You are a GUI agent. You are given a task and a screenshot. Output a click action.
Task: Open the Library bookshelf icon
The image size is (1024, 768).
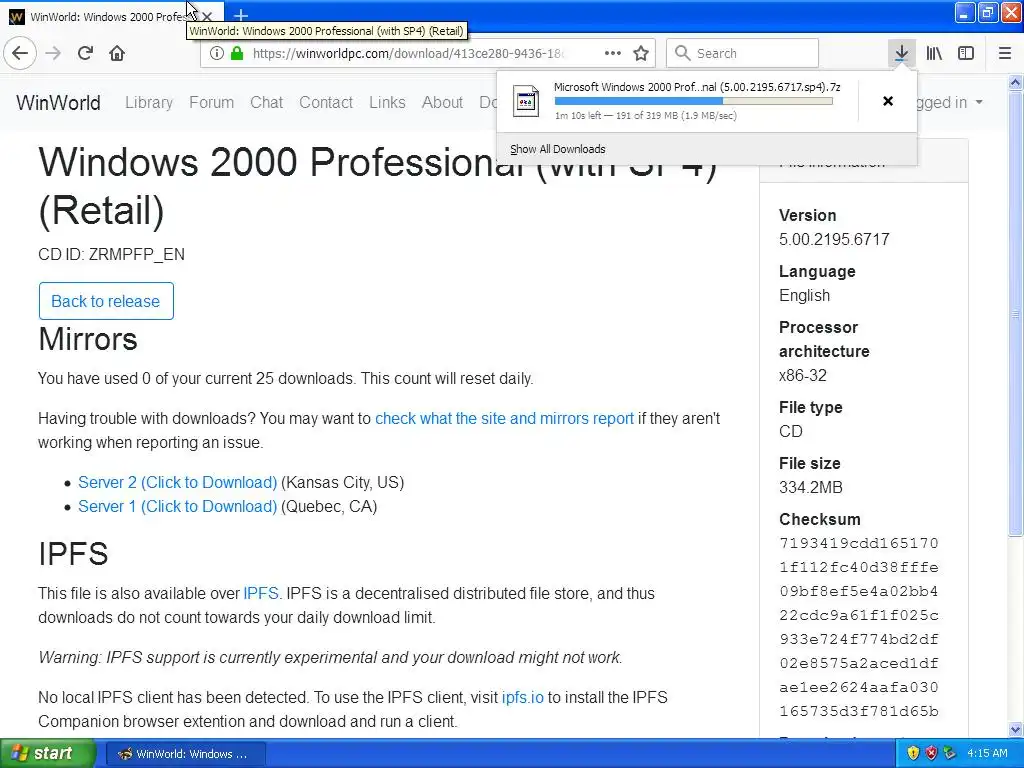pos(934,53)
